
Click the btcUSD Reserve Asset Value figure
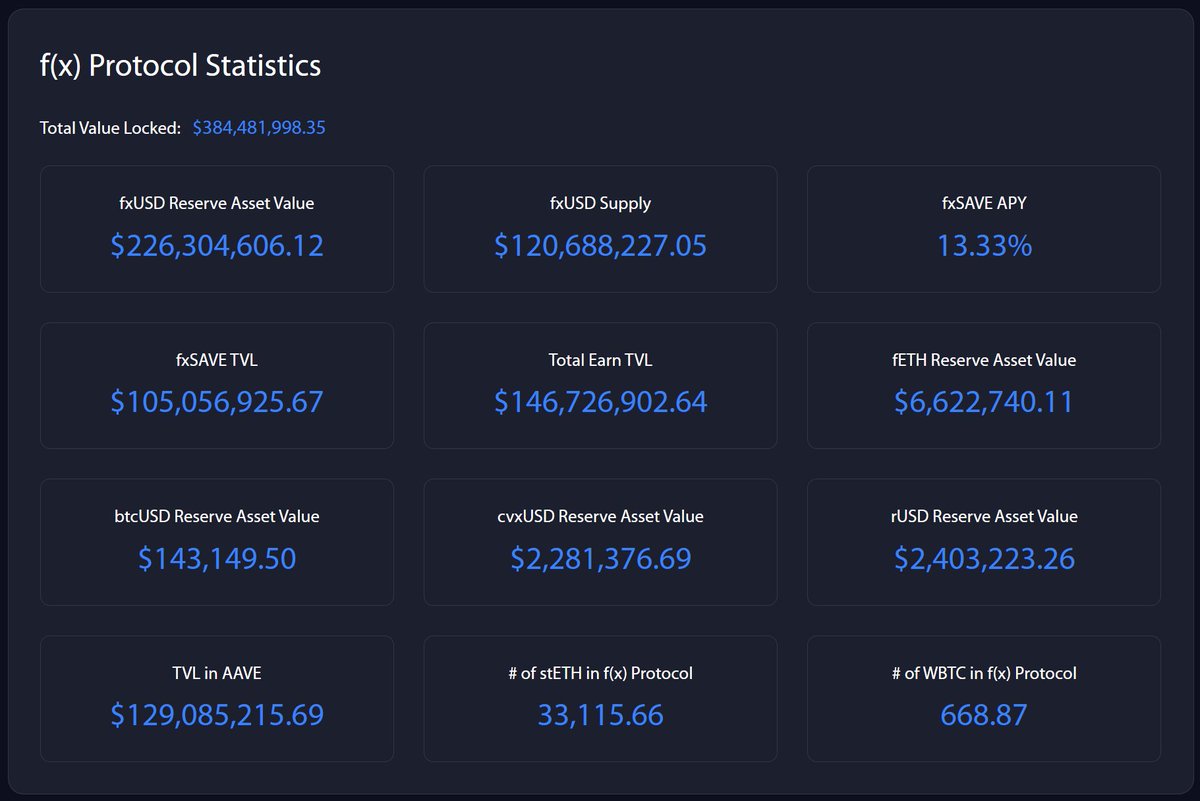click(217, 559)
